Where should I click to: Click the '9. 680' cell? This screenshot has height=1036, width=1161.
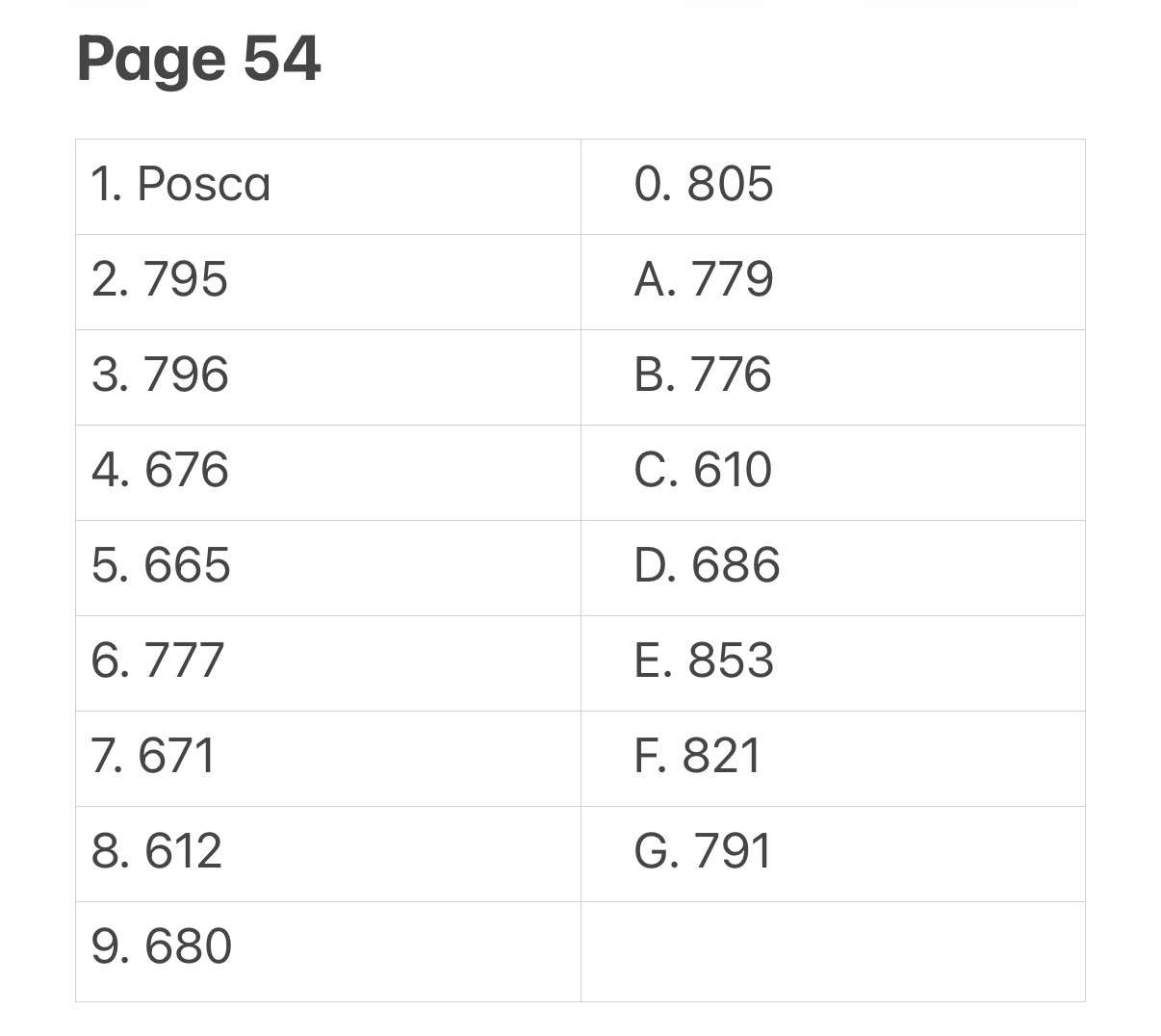[x=328, y=951]
